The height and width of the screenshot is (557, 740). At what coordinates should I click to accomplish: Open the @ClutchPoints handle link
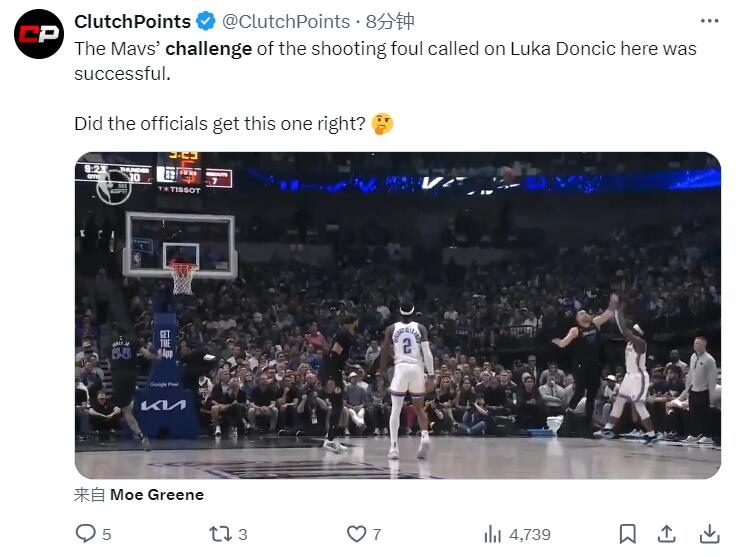click(x=285, y=21)
